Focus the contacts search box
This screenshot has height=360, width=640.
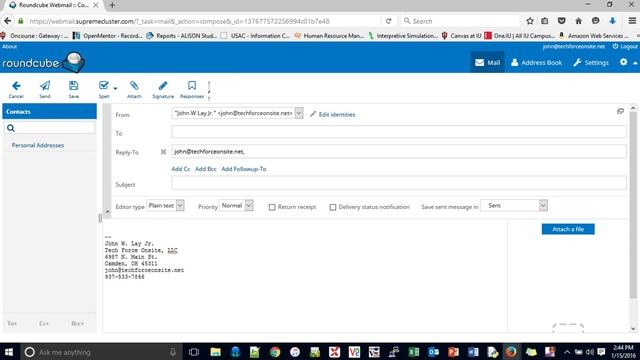(49, 128)
